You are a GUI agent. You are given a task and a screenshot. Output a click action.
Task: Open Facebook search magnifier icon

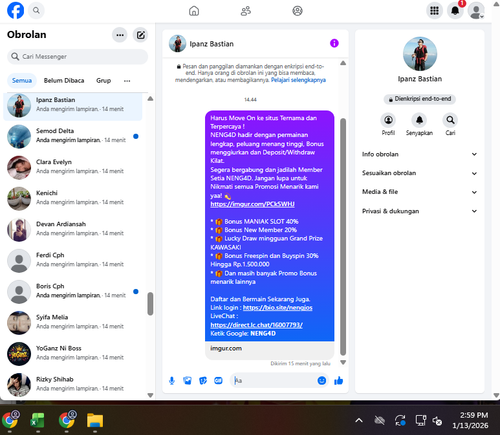pyautogui.click(x=36, y=11)
